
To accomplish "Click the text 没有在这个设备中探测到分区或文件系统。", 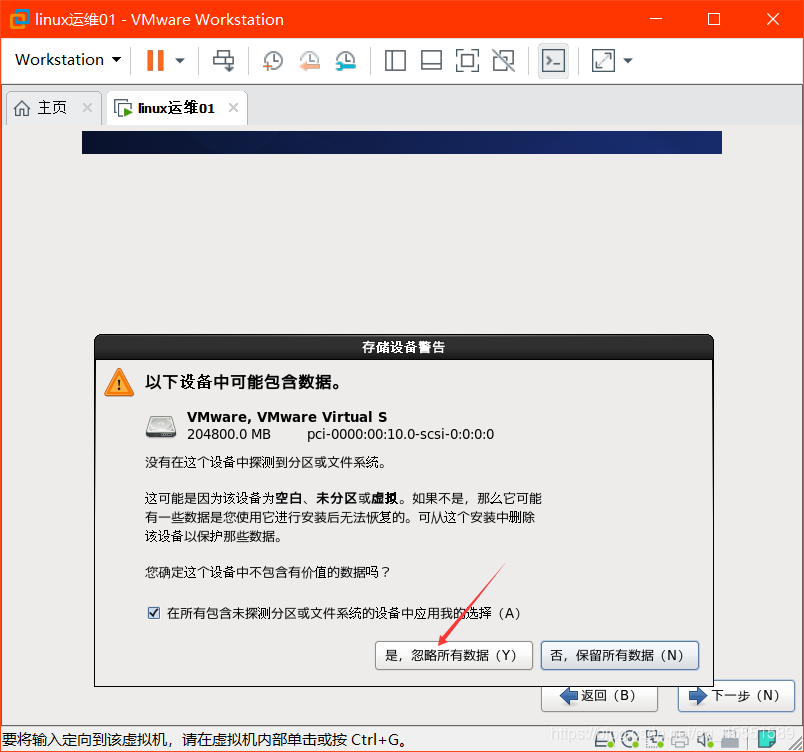I will point(266,462).
